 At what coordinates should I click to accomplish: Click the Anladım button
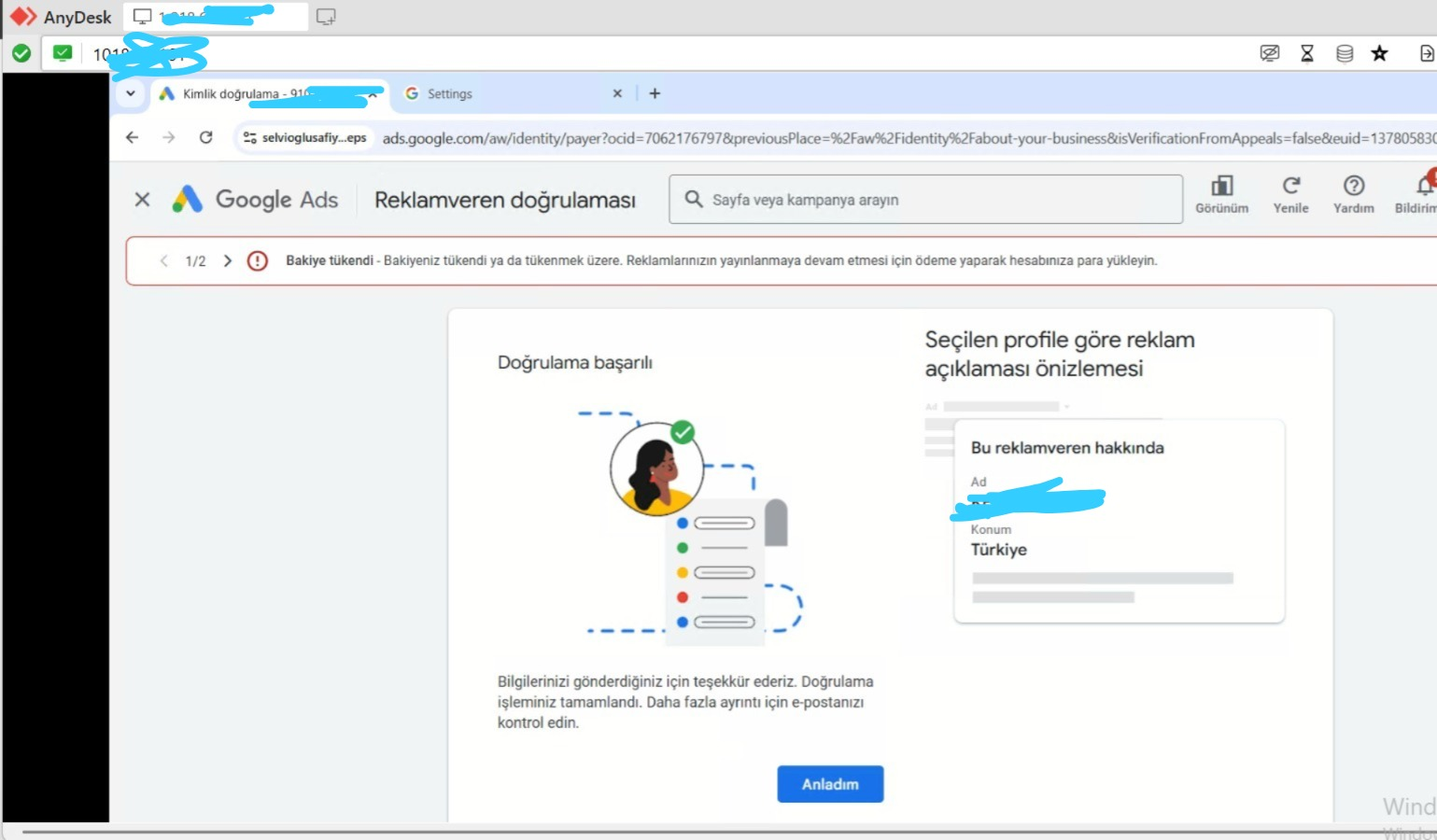(x=830, y=784)
